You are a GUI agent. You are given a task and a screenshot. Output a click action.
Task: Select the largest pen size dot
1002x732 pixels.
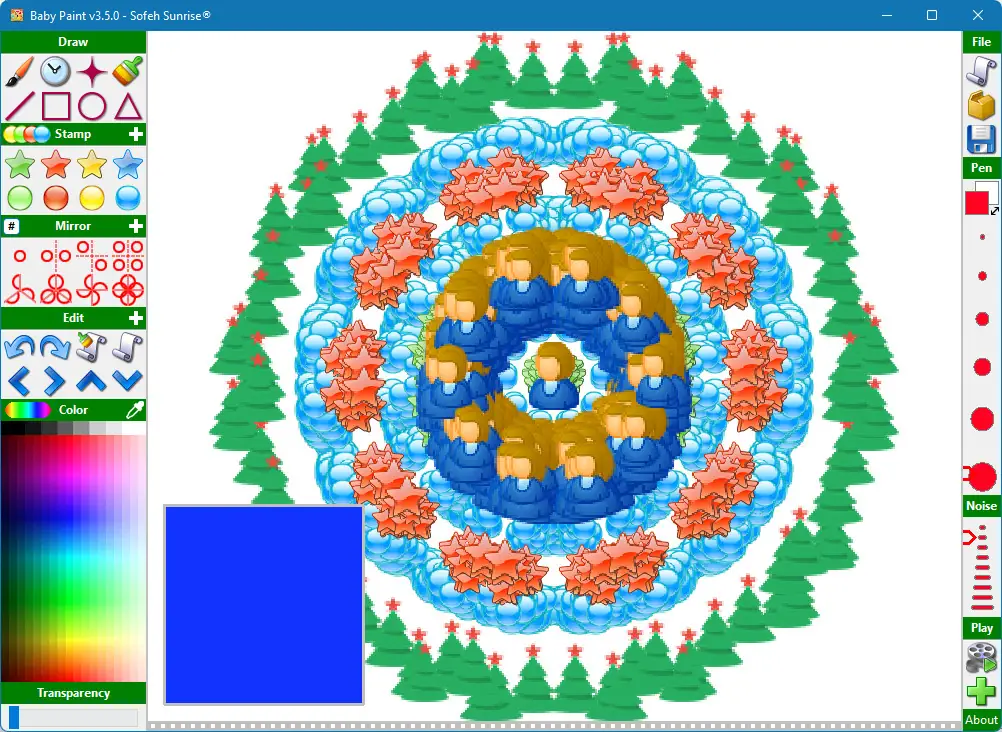coord(982,477)
